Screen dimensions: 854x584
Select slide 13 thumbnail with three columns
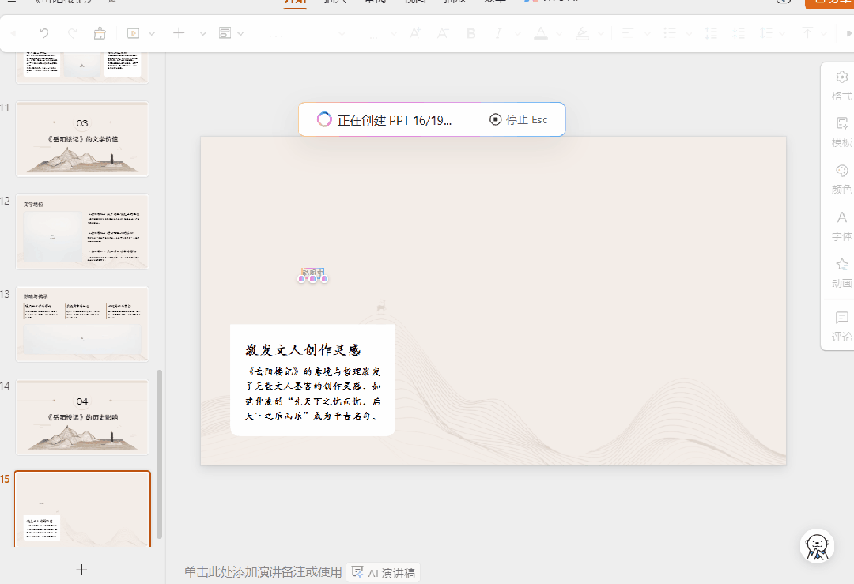[82, 324]
